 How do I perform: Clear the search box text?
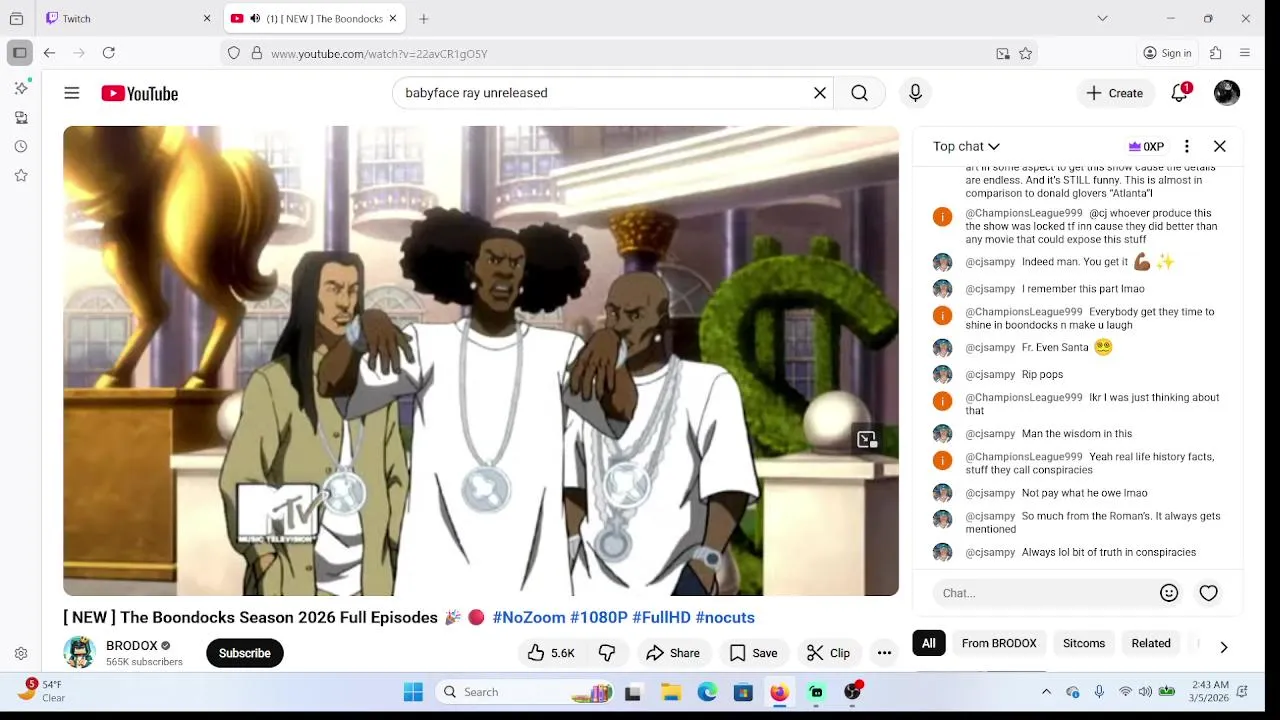click(x=820, y=93)
